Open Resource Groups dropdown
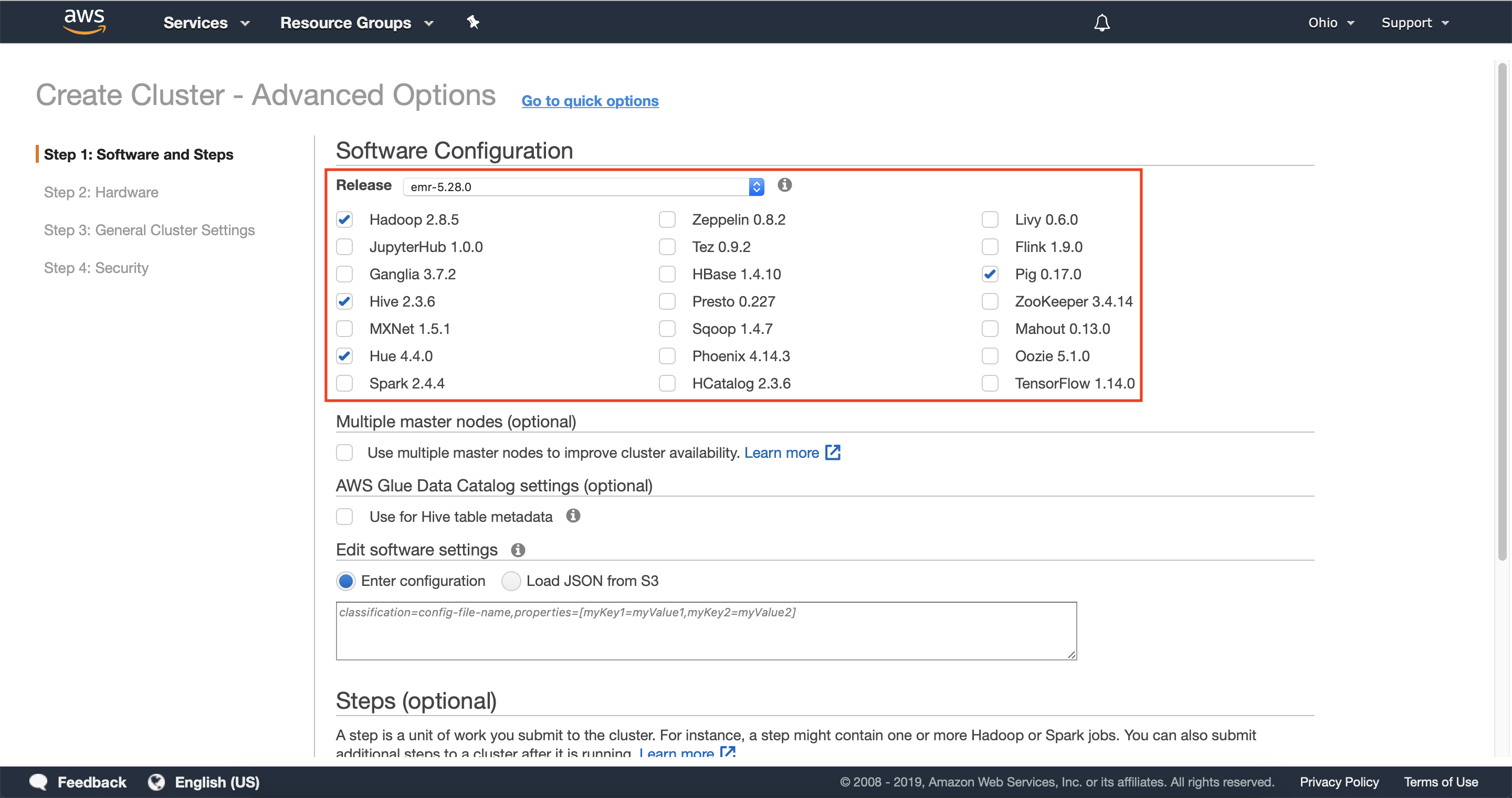Viewport: 1512px width, 798px height. click(355, 21)
